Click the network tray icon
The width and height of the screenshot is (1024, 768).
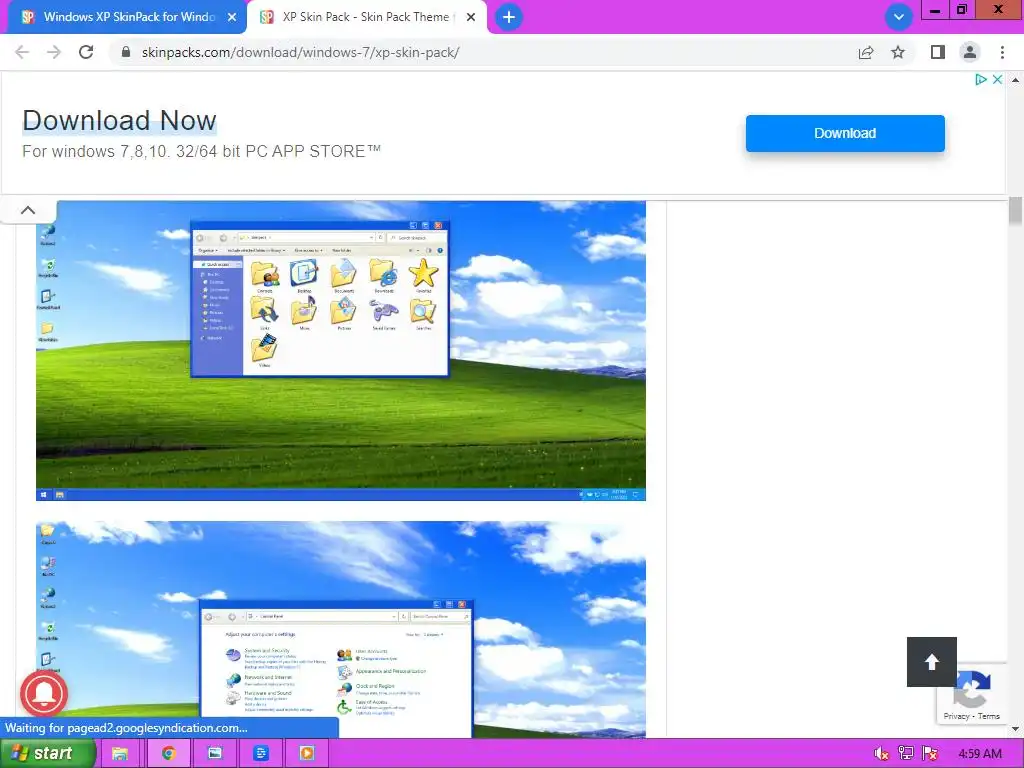tap(906, 754)
